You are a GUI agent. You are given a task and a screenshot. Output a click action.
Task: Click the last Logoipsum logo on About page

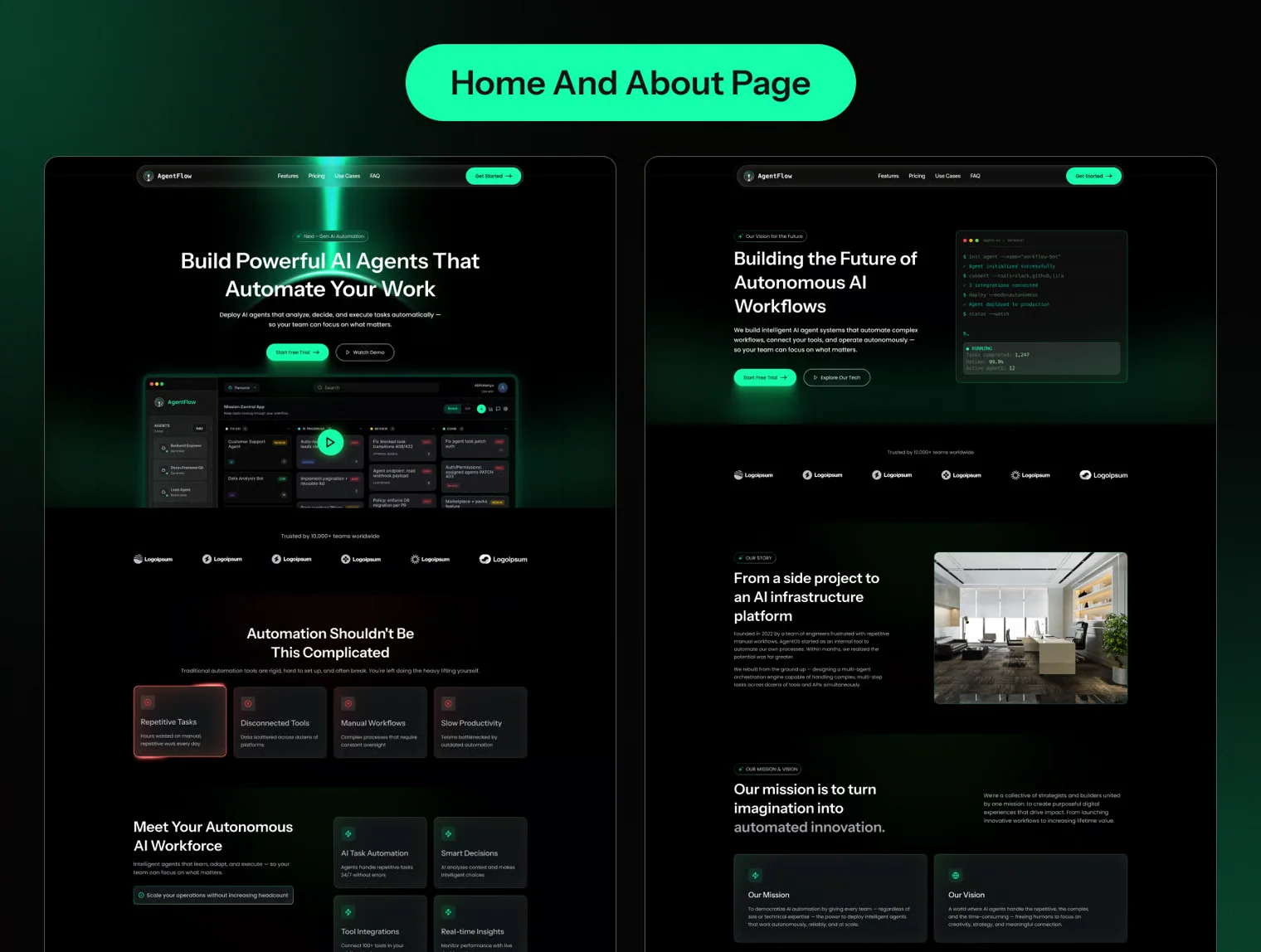pos(1103,475)
